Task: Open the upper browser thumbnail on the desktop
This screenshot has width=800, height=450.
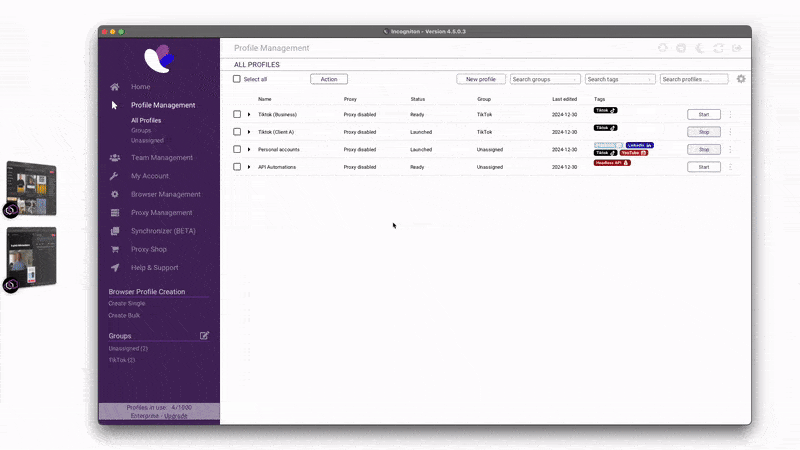Action: click(31, 188)
